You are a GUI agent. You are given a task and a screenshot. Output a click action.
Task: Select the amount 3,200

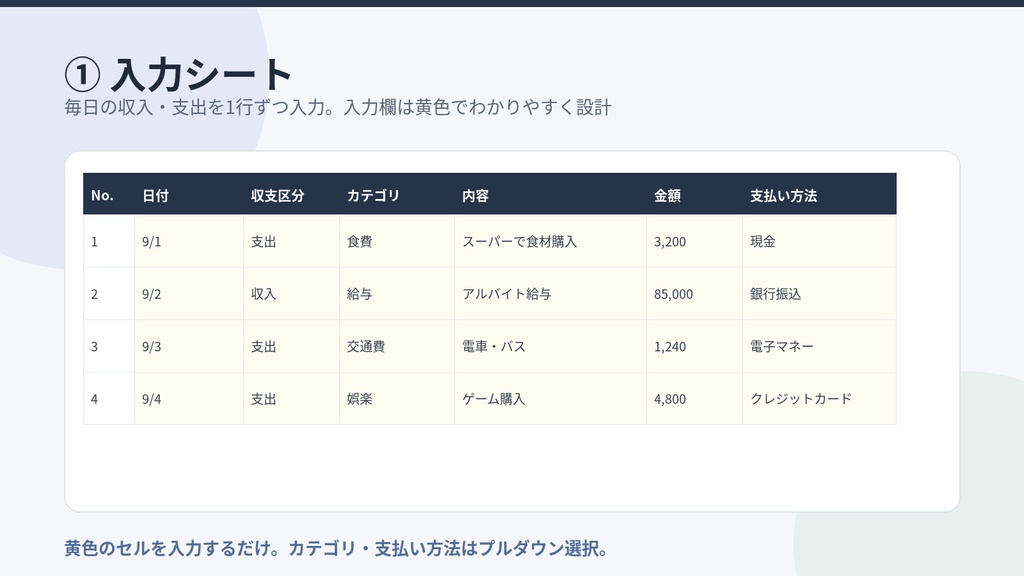point(694,241)
